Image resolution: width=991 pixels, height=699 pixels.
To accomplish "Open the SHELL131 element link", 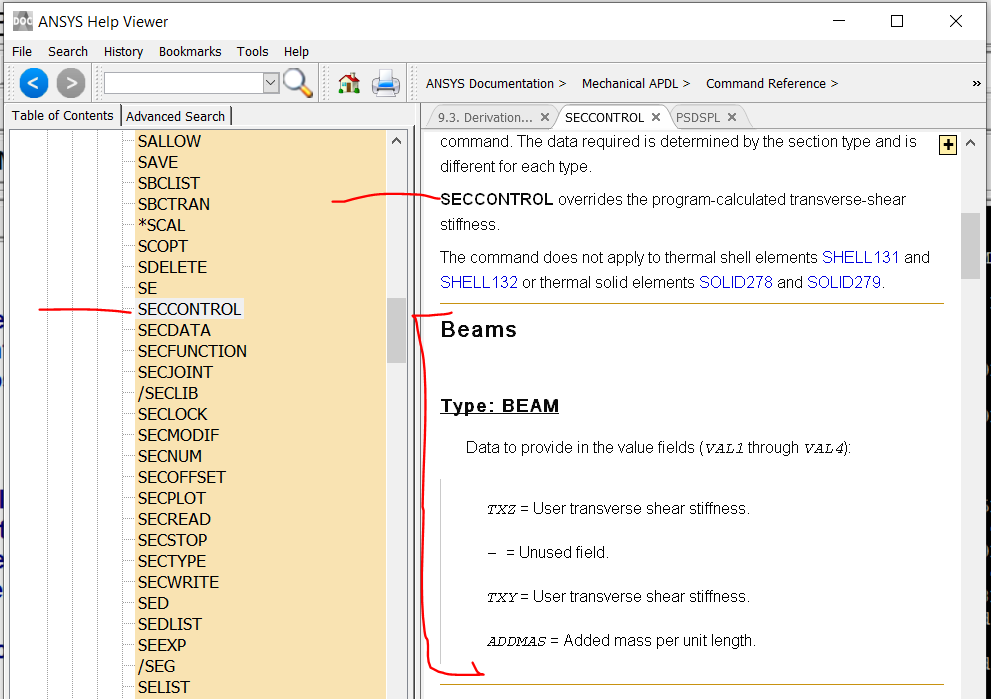I will (861, 257).
